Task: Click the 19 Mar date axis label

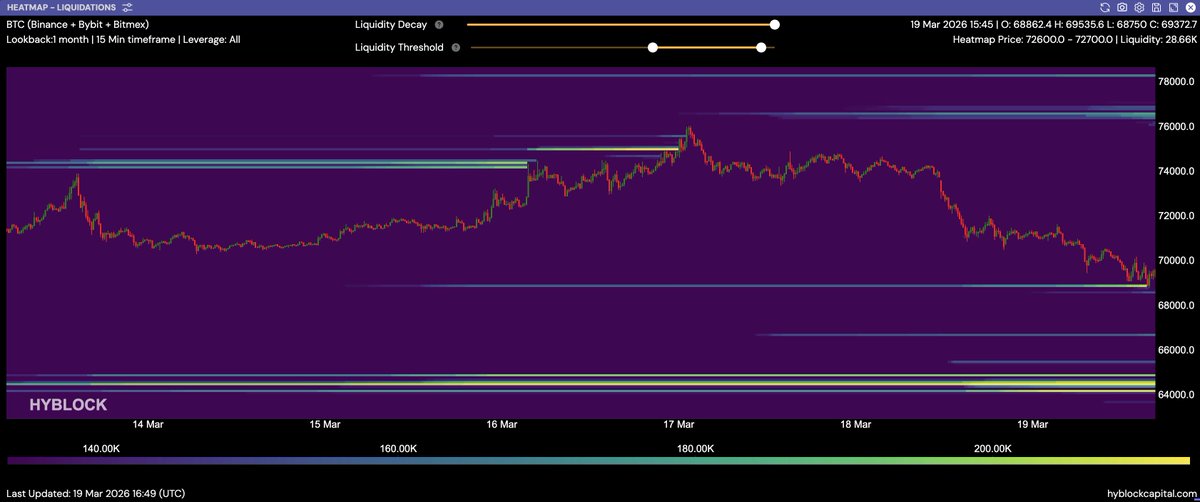Action: click(x=1033, y=425)
